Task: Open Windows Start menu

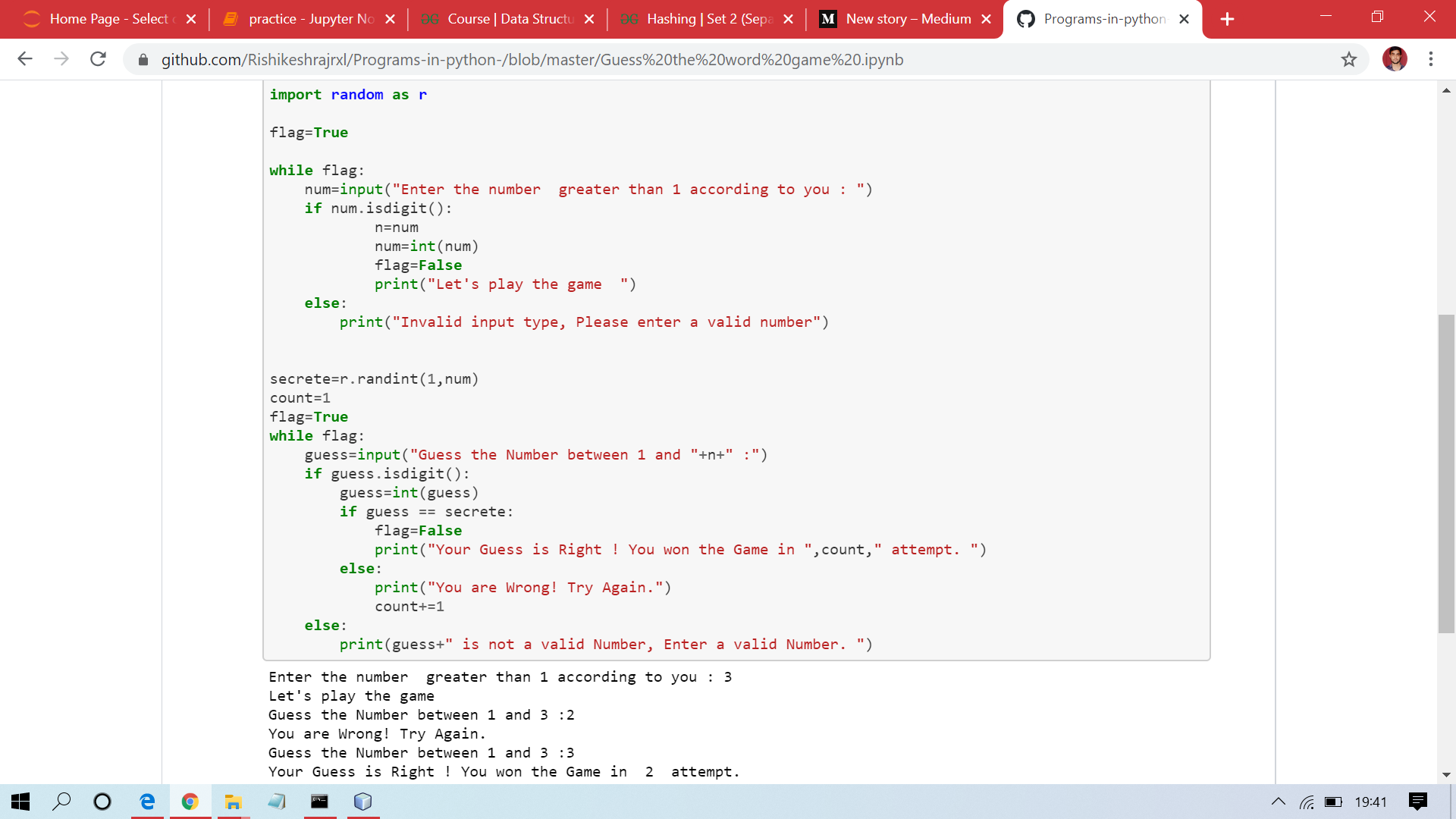Action: (20, 802)
